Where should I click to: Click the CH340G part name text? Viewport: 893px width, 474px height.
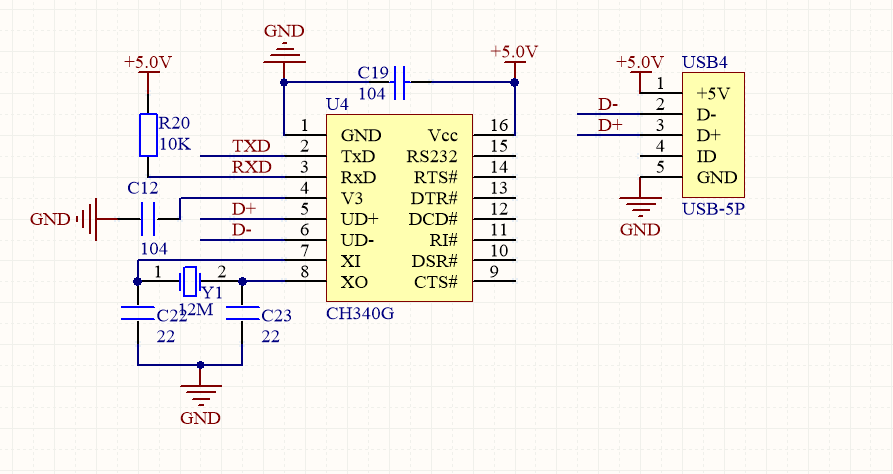coord(360,313)
